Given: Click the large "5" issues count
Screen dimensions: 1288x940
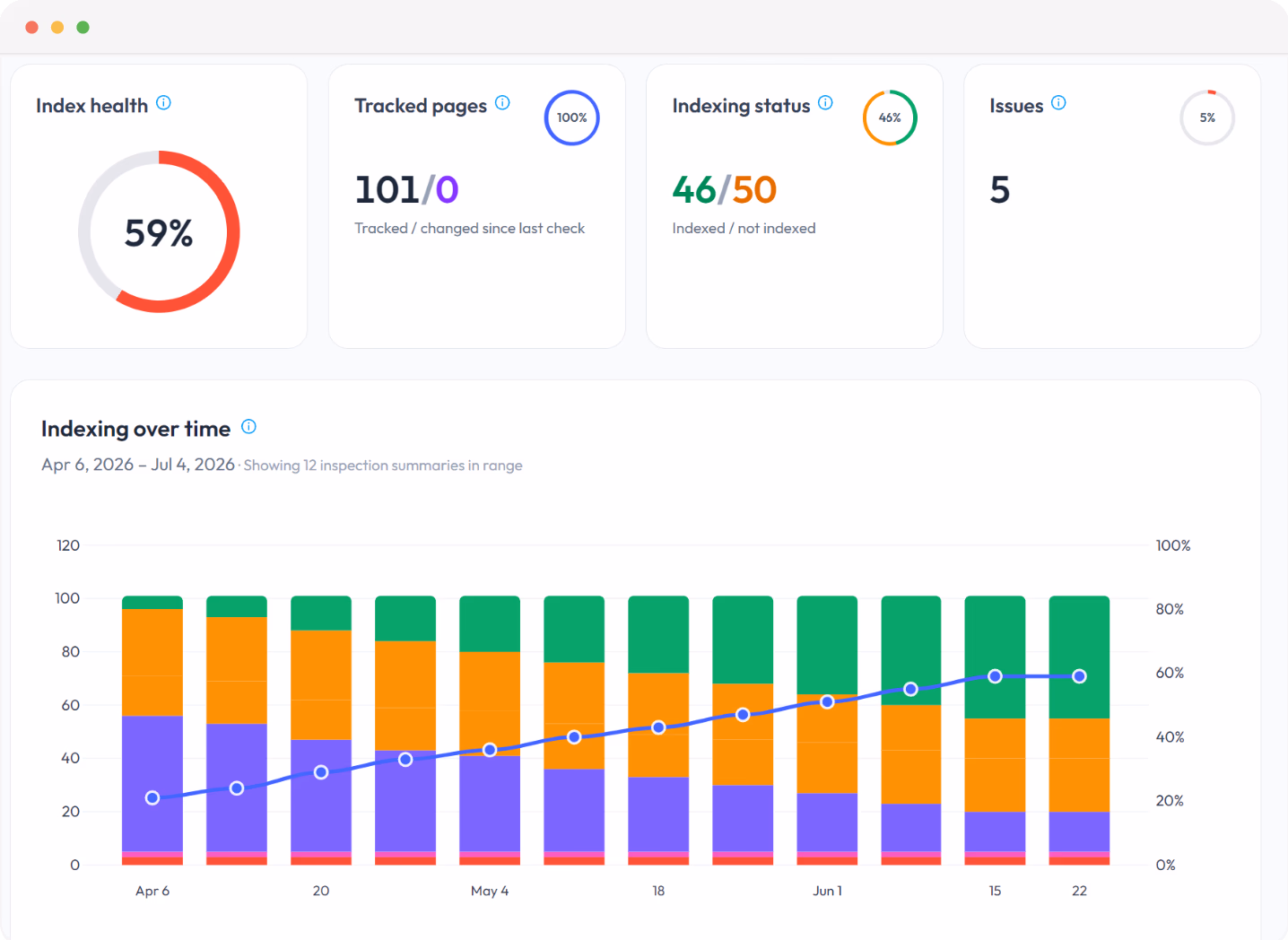Looking at the screenshot, I should tap(1000, 189).
